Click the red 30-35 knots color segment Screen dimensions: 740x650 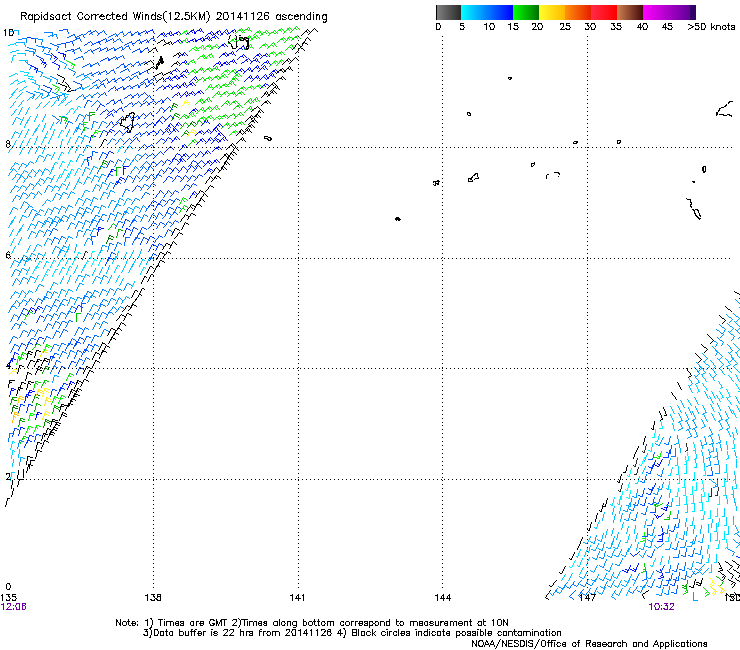click(x=604, y=12)
